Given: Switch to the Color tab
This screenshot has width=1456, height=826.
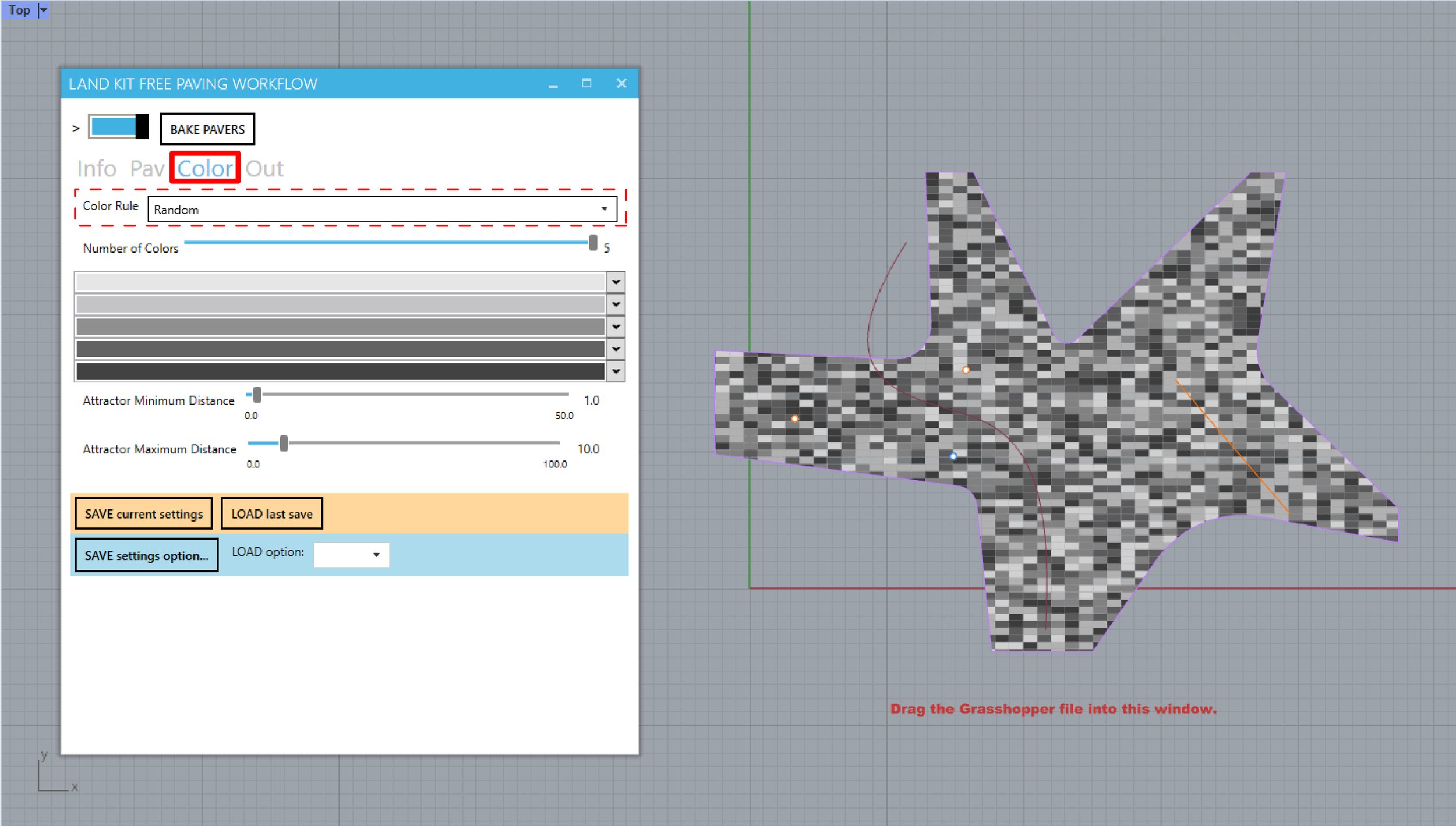Looking at the screenshot, I should point(204,168).
